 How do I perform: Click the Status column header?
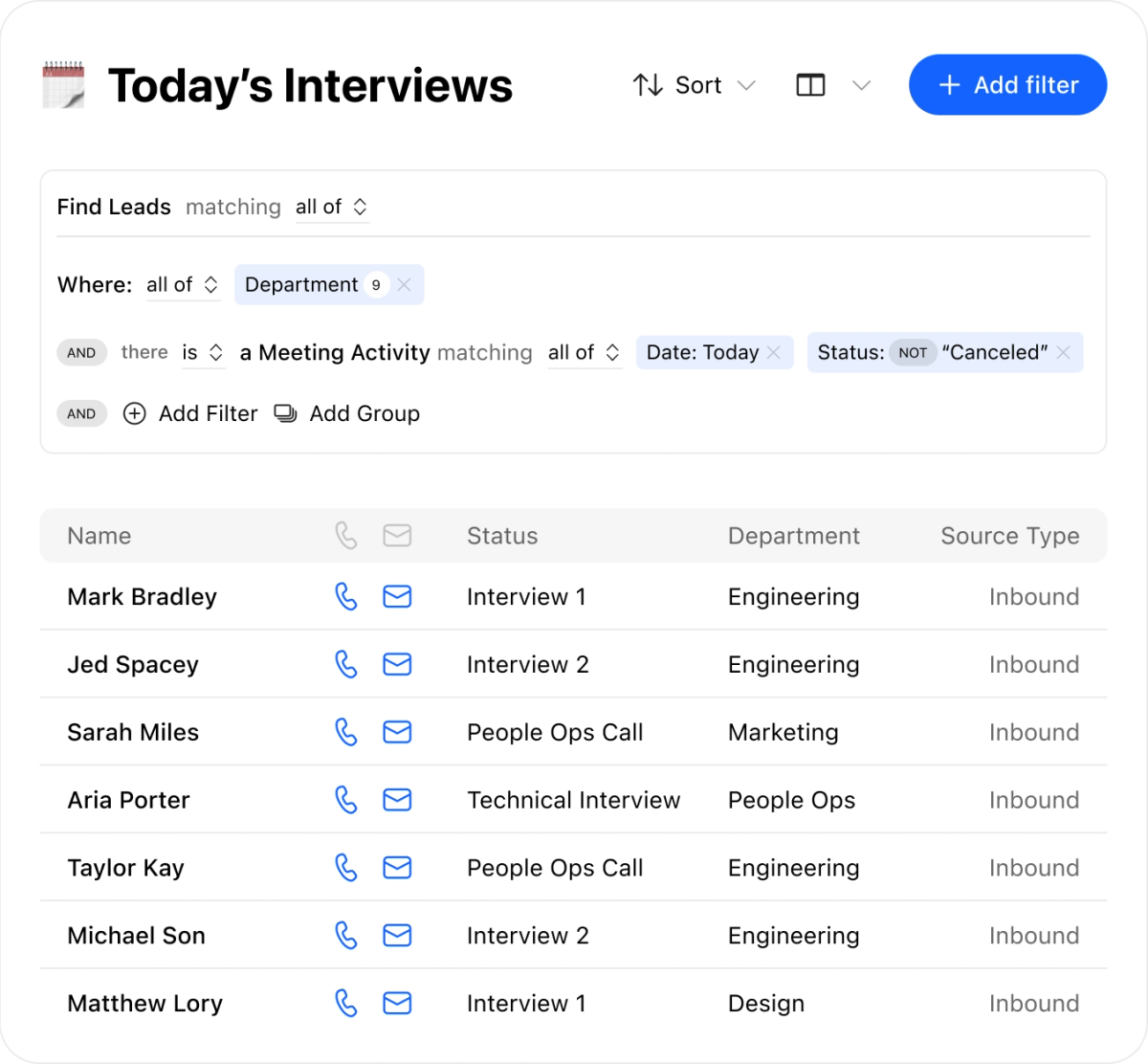click(x=502, y=536)
